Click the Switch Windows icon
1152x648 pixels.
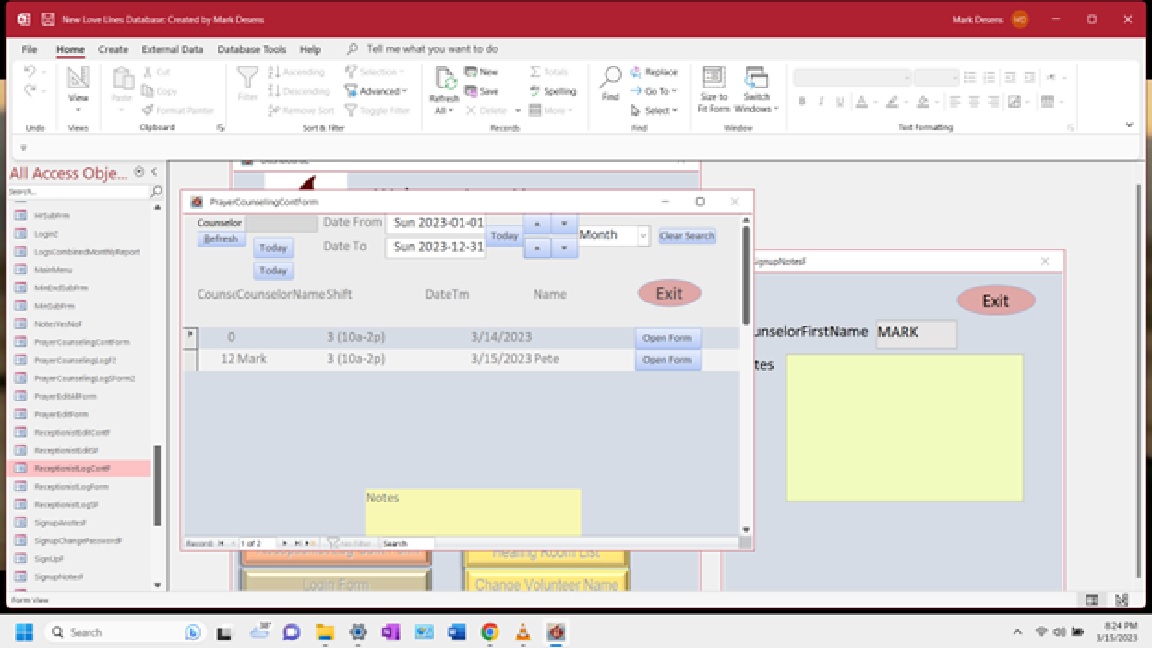pos(757,79)
